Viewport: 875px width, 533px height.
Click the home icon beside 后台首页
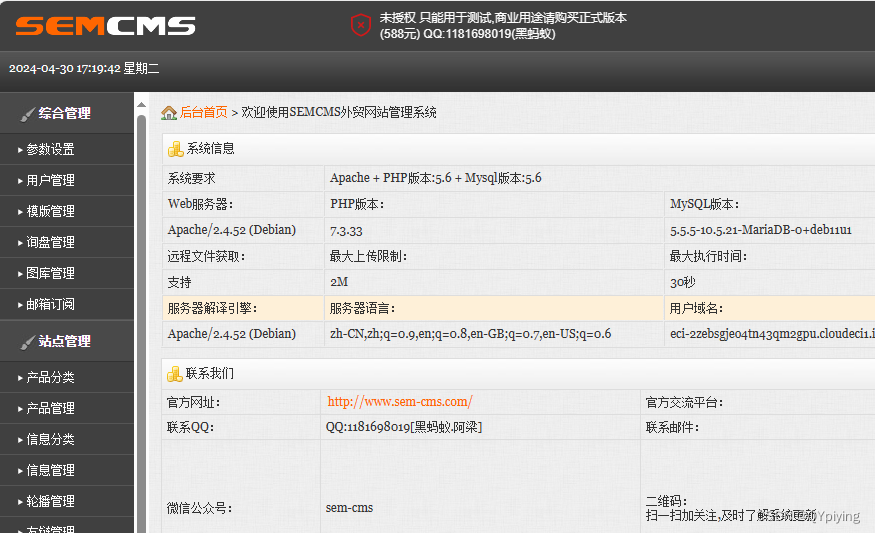pos(169,113)
